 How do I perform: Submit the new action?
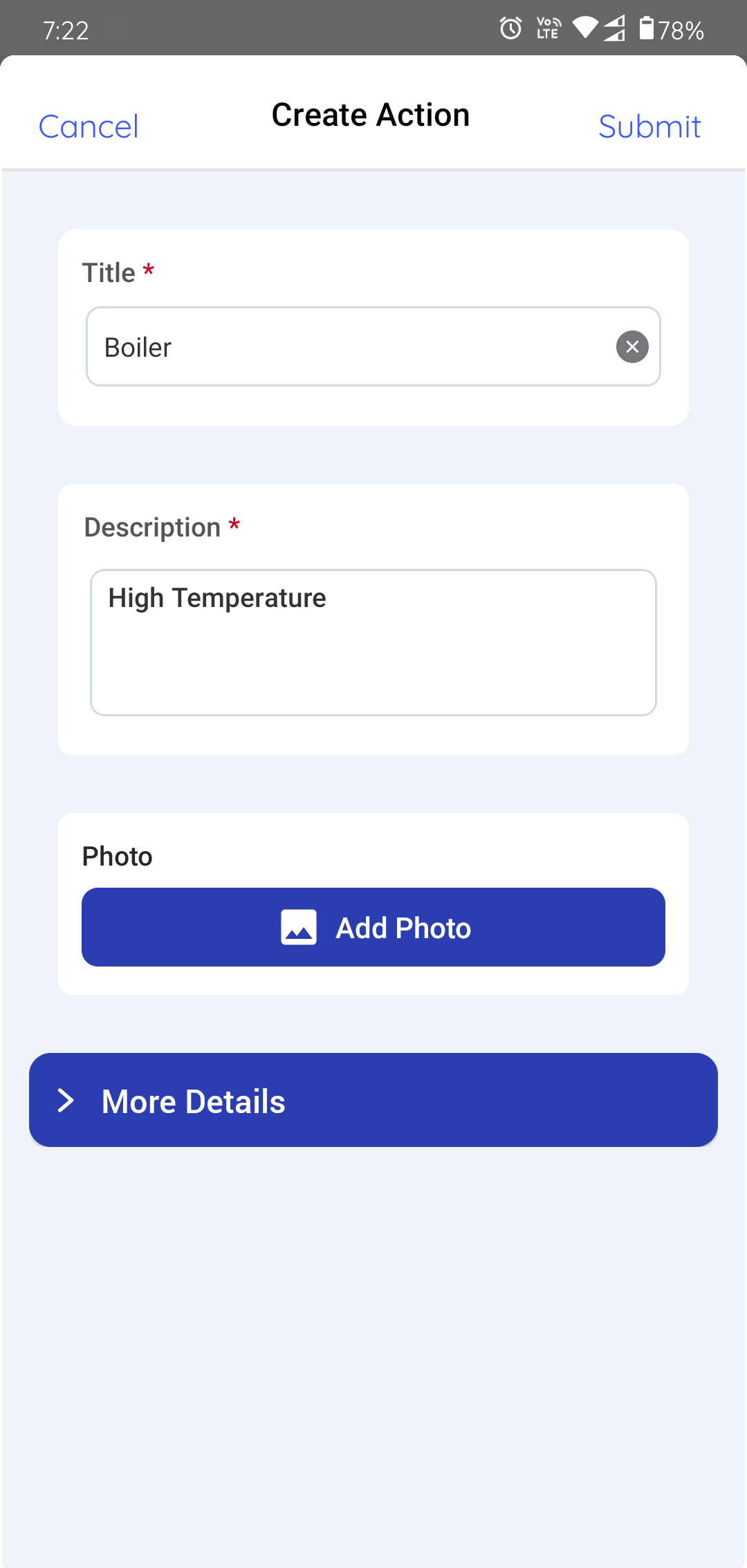(649, 127)
